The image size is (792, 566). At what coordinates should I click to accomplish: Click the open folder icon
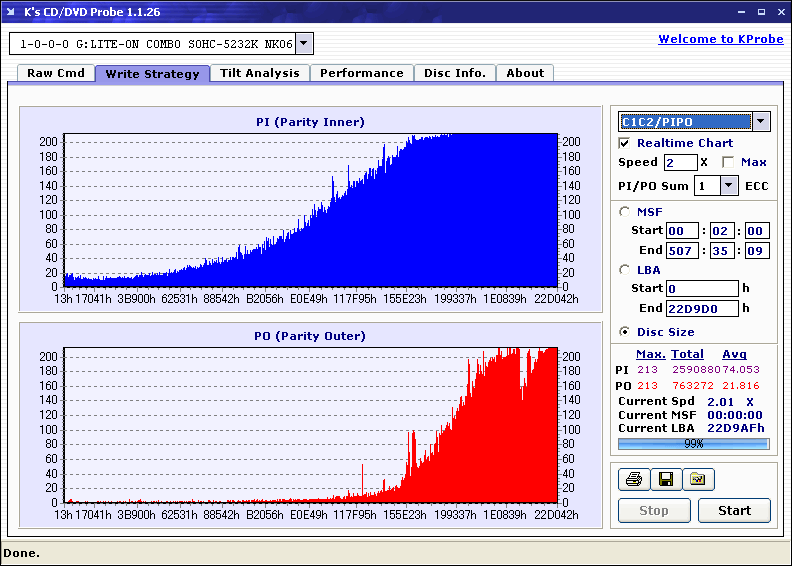pos(698,479)
